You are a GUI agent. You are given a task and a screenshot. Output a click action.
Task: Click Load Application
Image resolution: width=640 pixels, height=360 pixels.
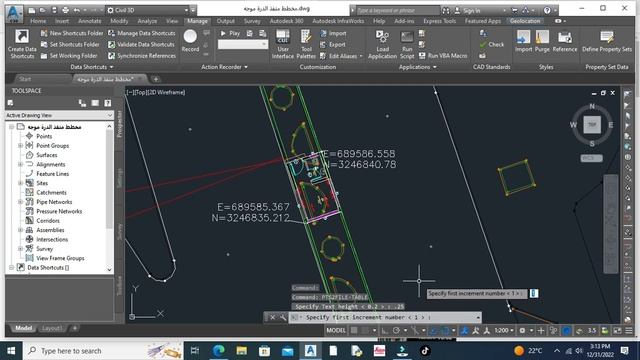coord(382,44)
